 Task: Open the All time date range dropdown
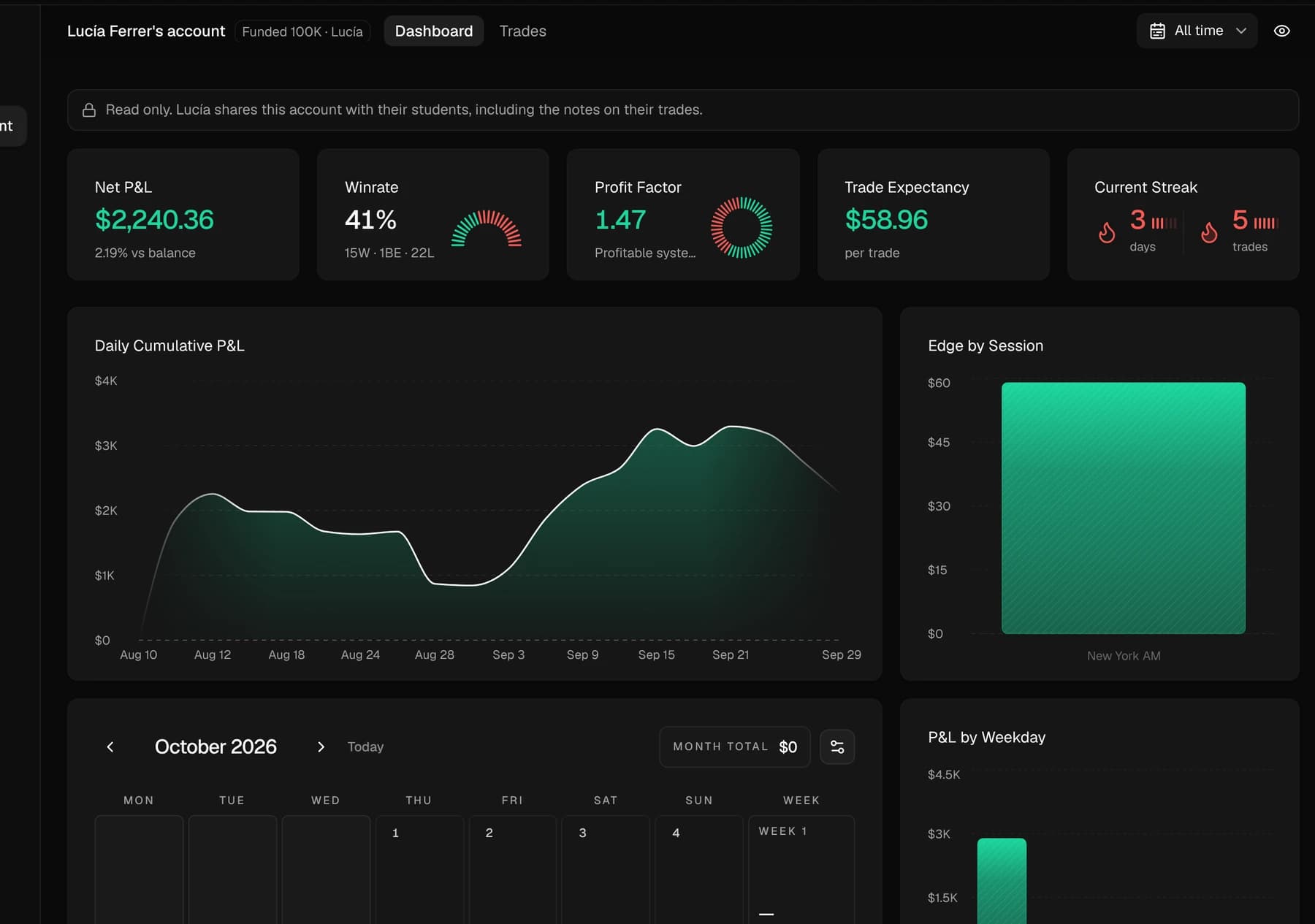click(1197, 31)
